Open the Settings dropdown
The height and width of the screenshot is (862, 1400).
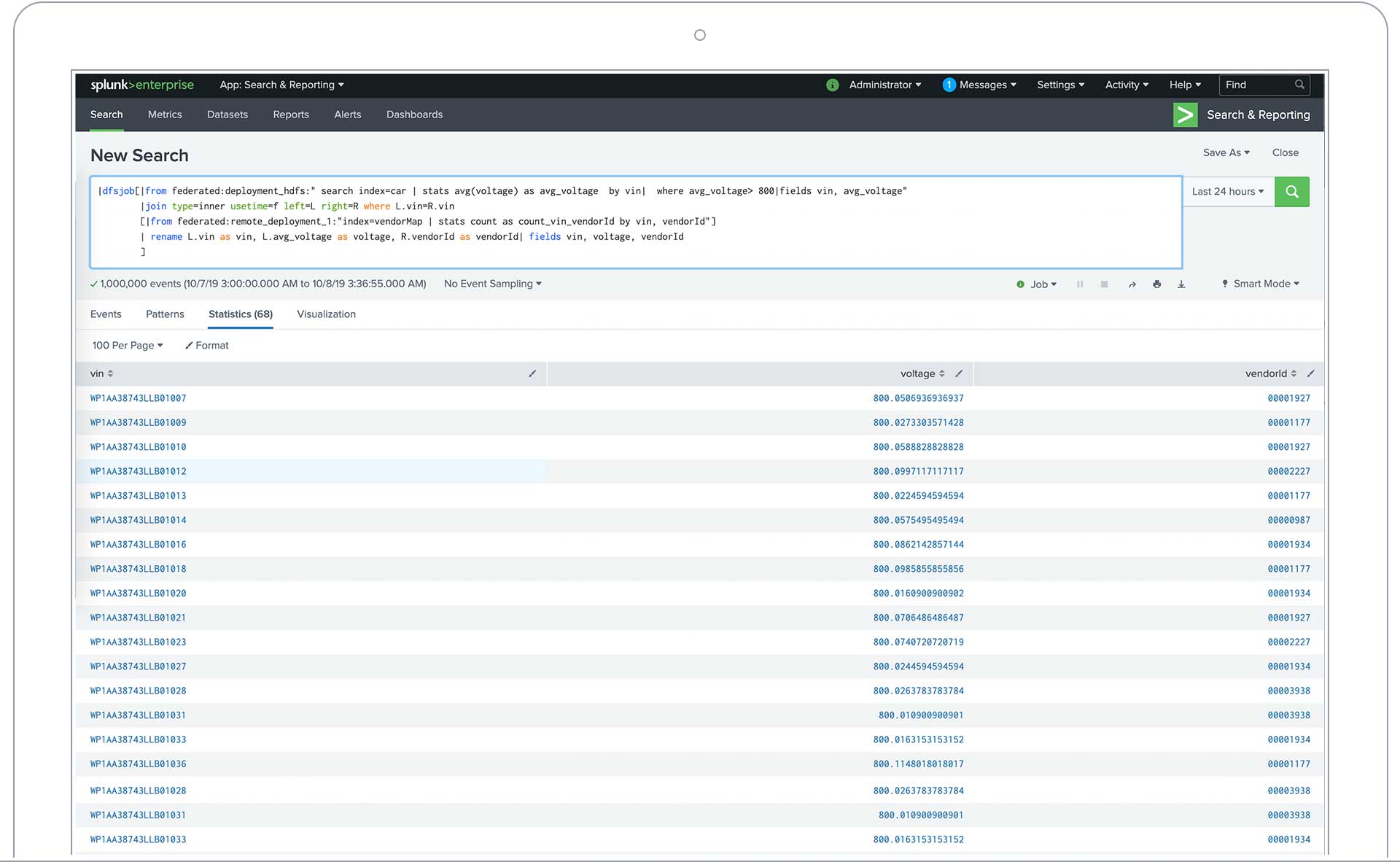point(1060,85)
